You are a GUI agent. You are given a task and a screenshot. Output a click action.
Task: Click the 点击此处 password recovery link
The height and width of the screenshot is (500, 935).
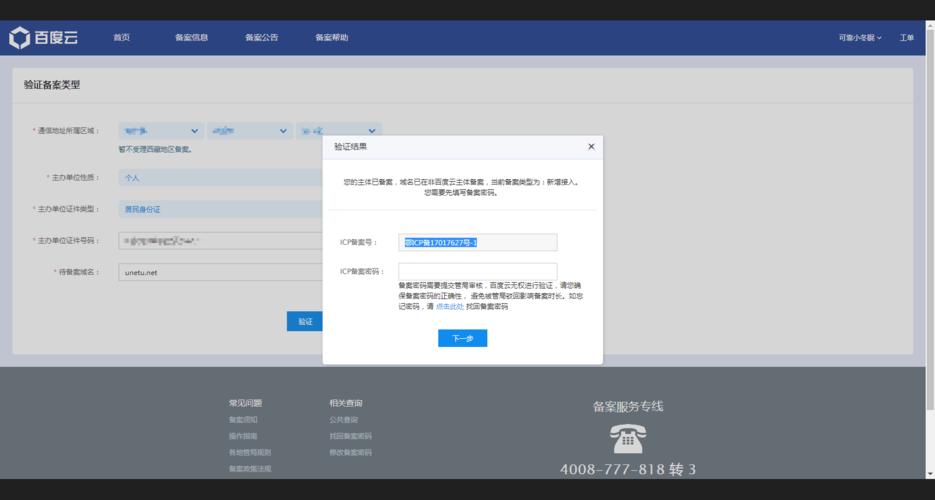pos(450,307)
